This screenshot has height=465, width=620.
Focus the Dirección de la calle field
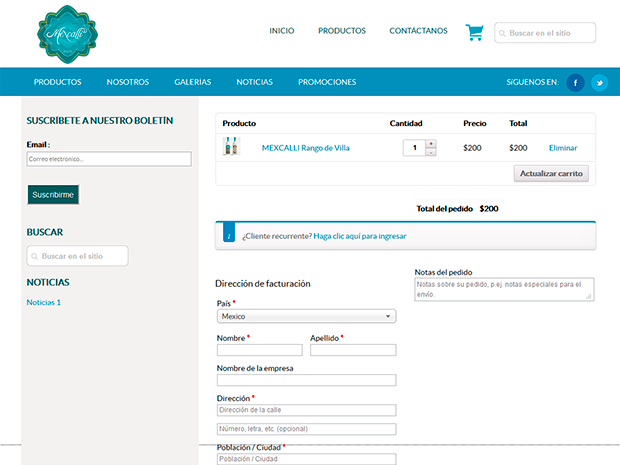306,410
